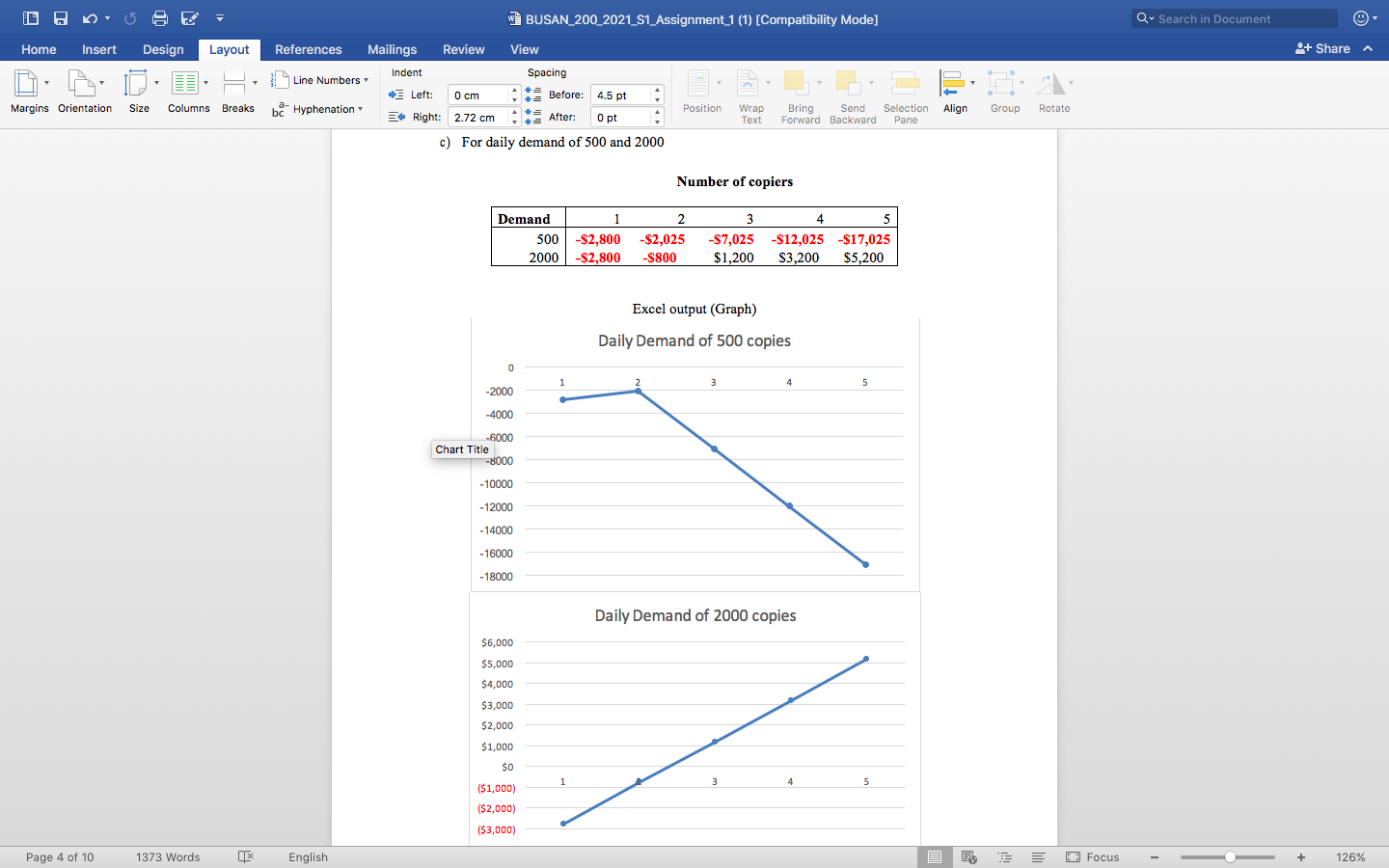Click the Share button
1389x868 pixels.
click(x=1322, y=48)
